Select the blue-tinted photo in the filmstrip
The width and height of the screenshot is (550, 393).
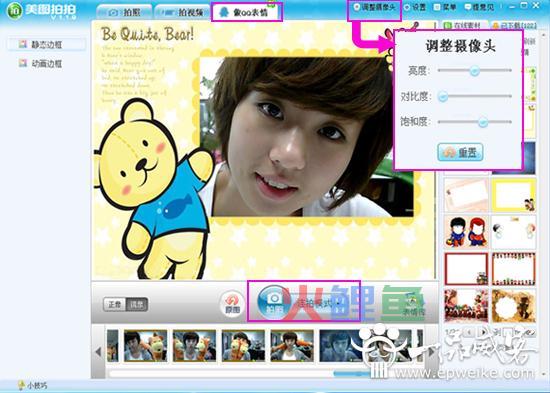(x=340, y=346)
